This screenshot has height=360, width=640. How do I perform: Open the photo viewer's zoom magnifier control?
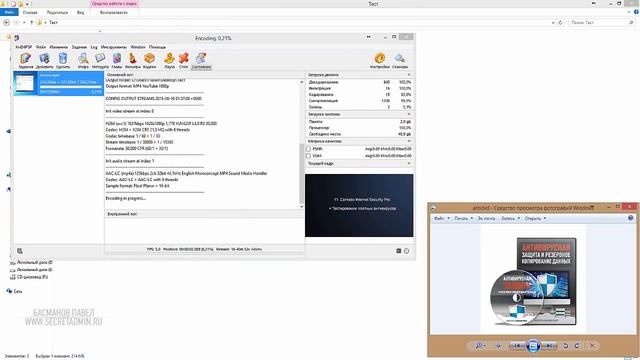pos(480,346)
